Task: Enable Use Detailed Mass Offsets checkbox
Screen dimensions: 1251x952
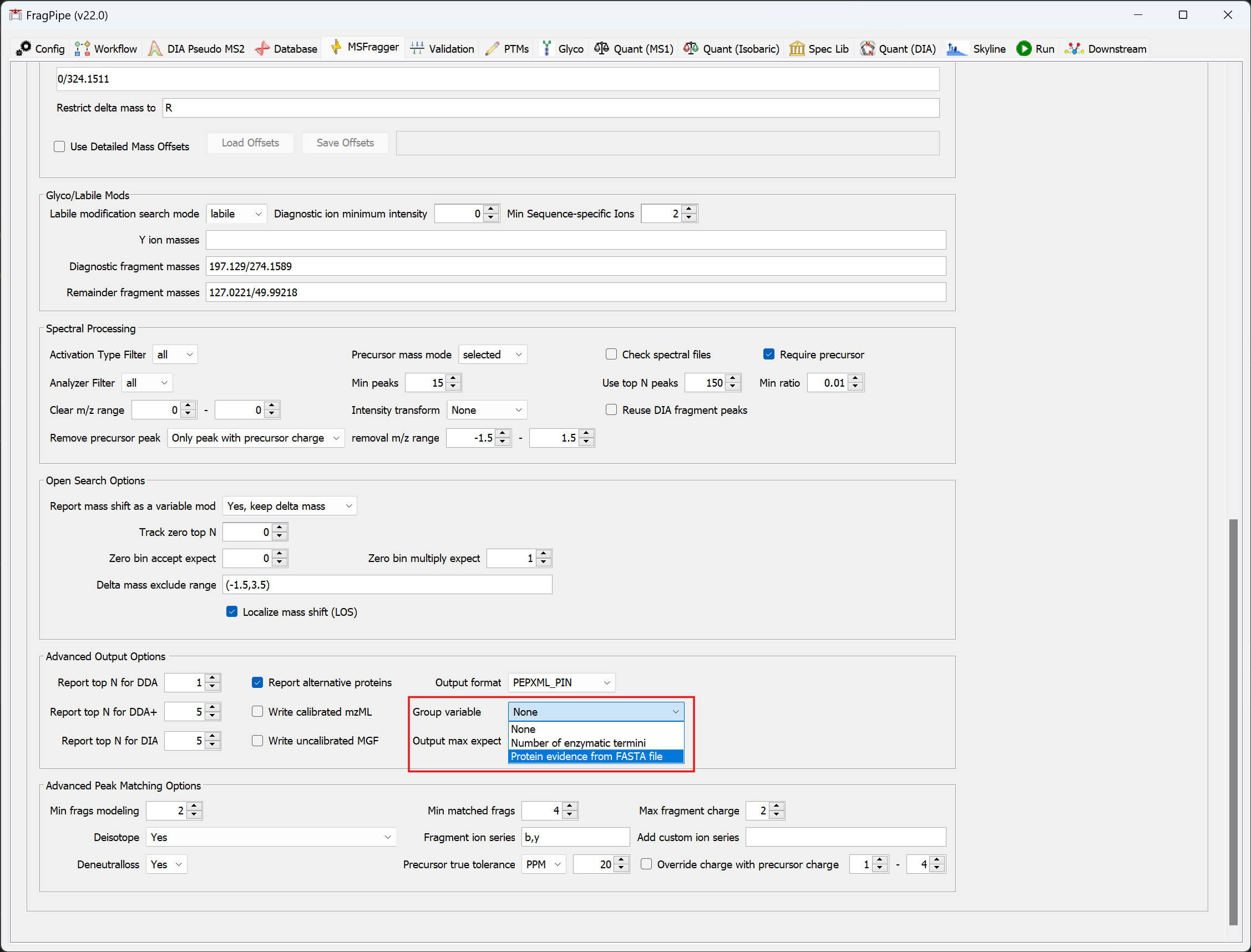Action: pos(59,147)
